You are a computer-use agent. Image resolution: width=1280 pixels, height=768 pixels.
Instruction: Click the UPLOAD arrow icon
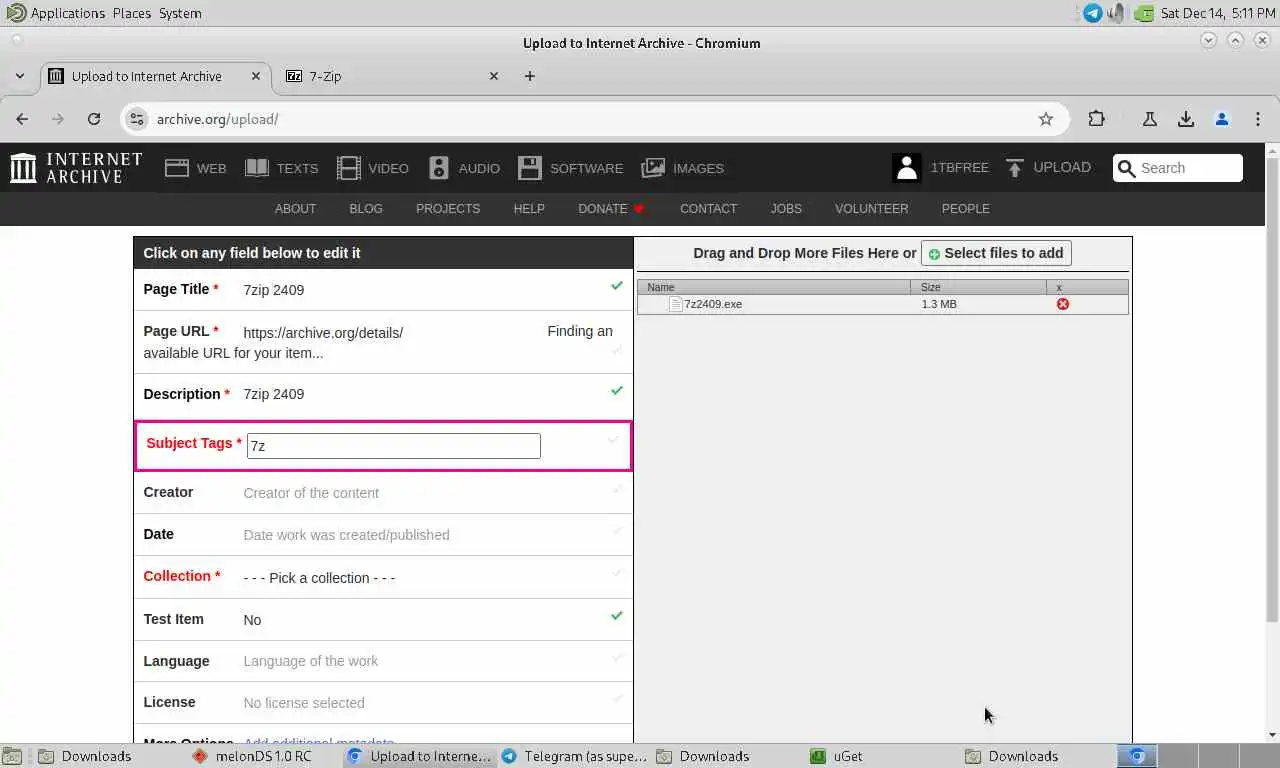(x=1015, y=168)
